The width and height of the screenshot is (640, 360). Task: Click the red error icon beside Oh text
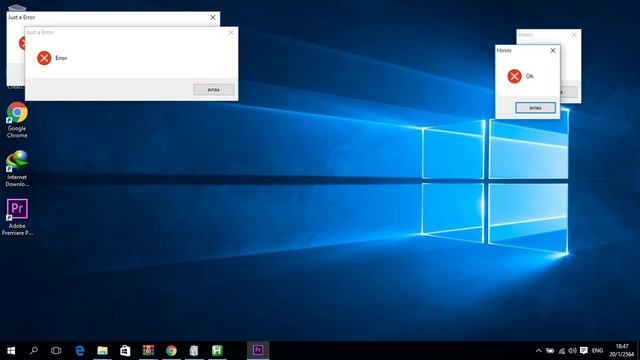(x=514, y=76)
